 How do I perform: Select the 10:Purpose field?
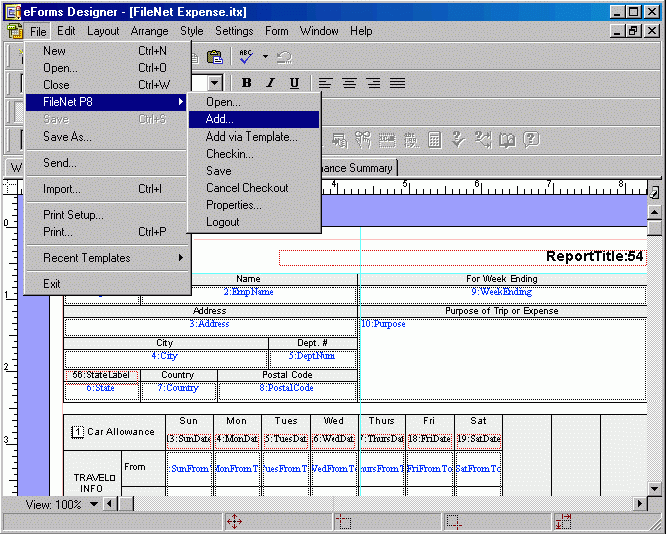[503, 360]
